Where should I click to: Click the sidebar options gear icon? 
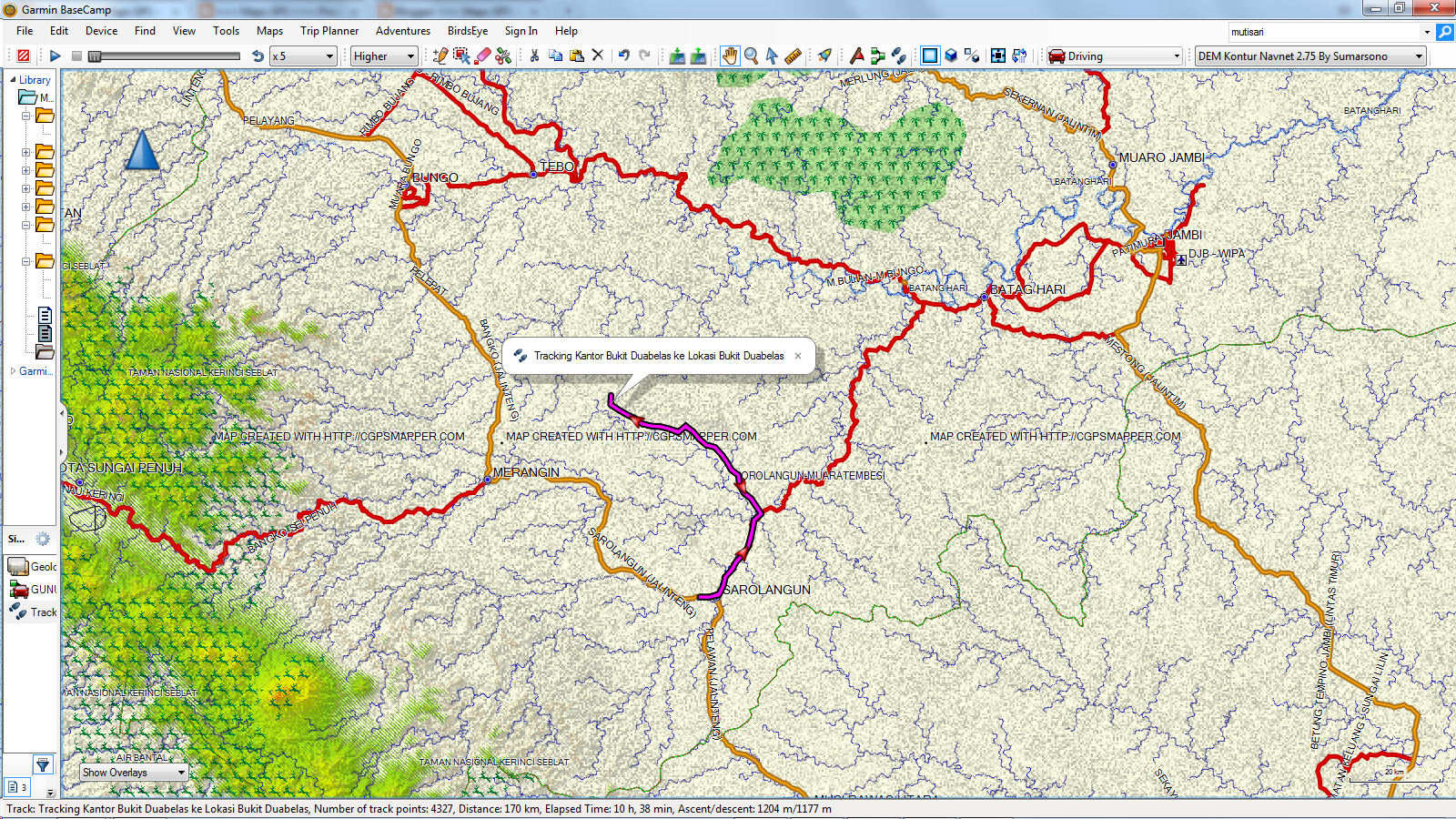tap(43, 539)
